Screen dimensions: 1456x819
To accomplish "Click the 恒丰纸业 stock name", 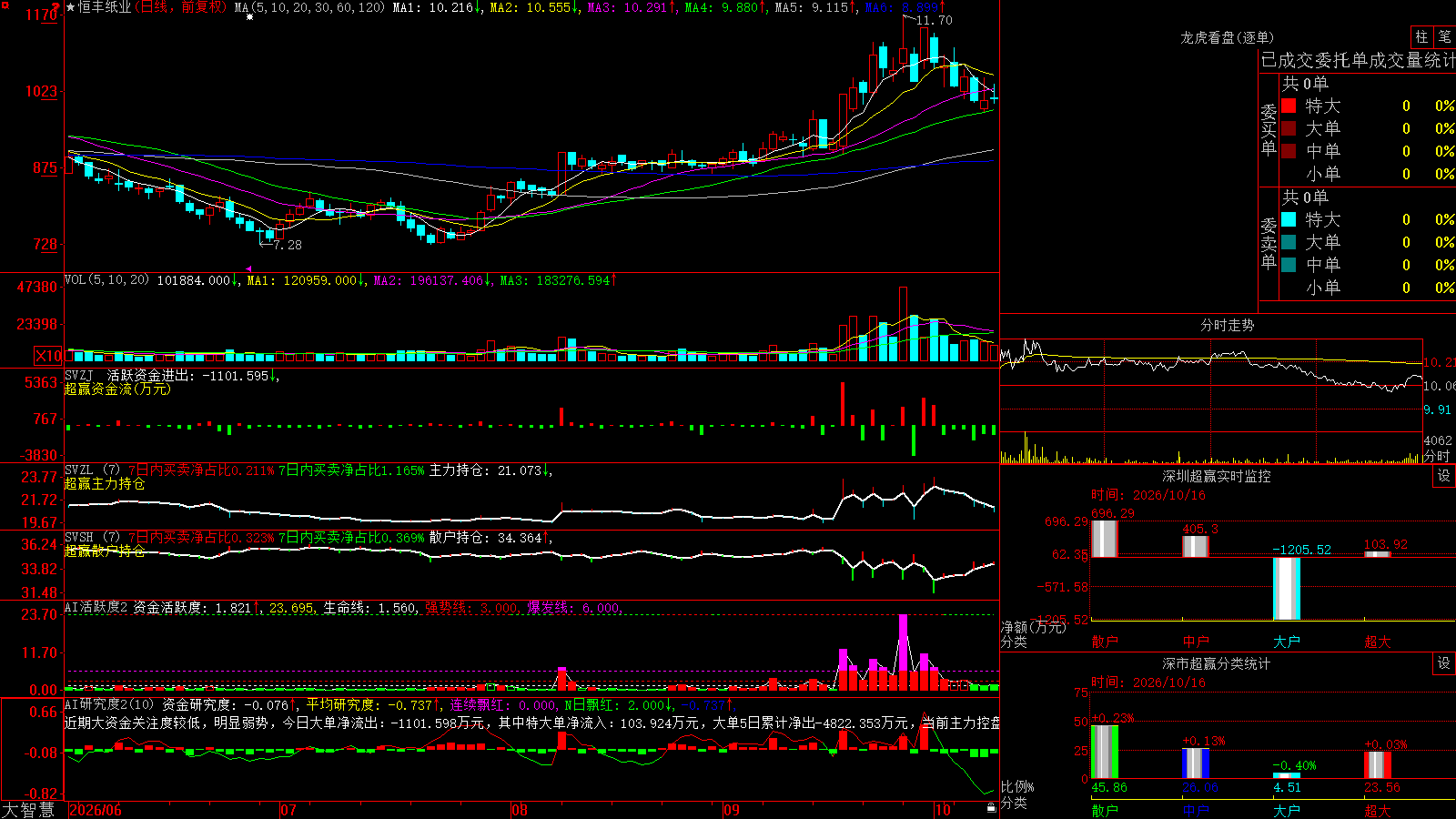I will tap(105, 7).
